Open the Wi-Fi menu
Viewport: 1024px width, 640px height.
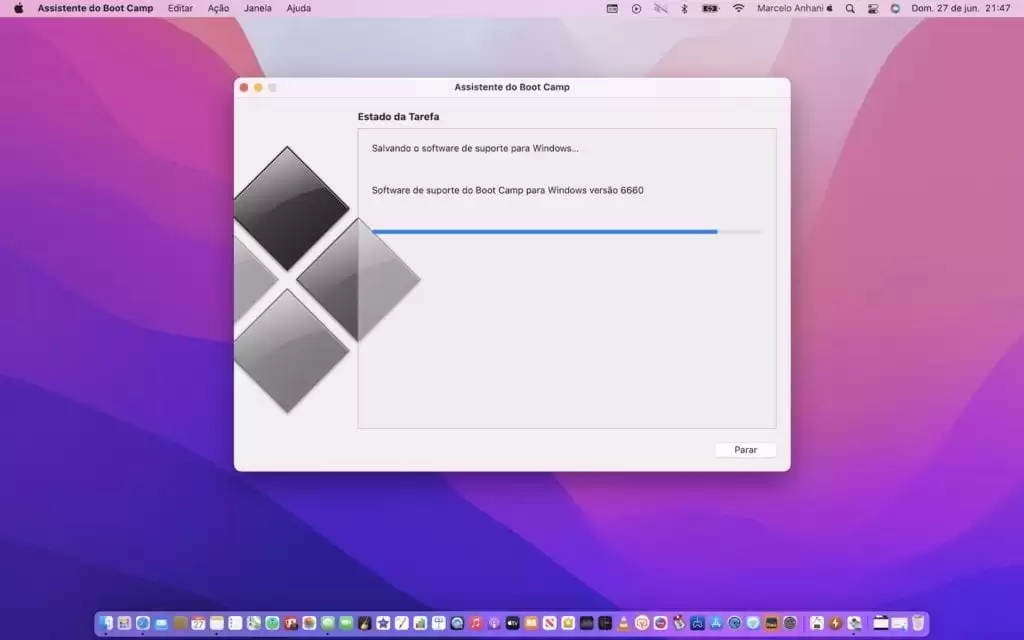[739, 8]
